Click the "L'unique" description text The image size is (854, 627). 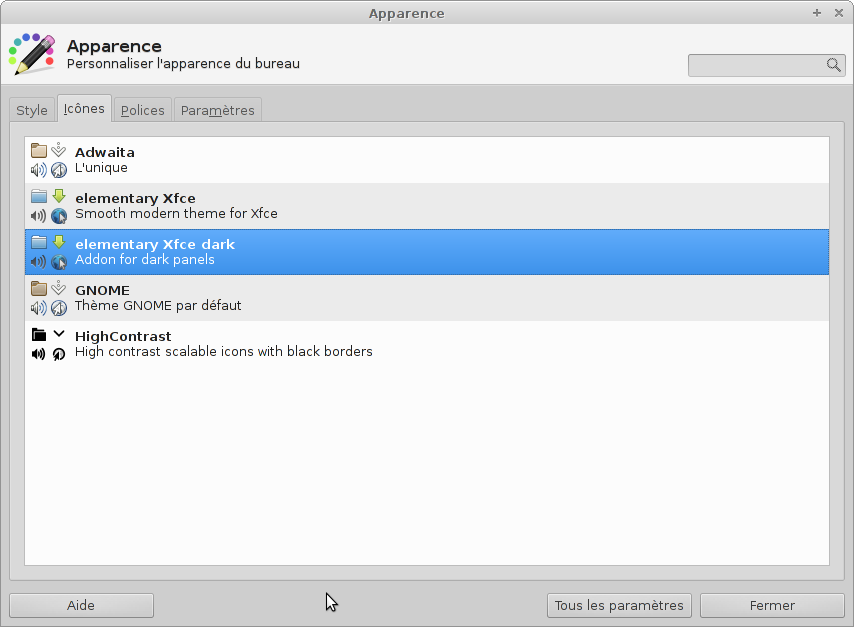click(x=101, y=168)
